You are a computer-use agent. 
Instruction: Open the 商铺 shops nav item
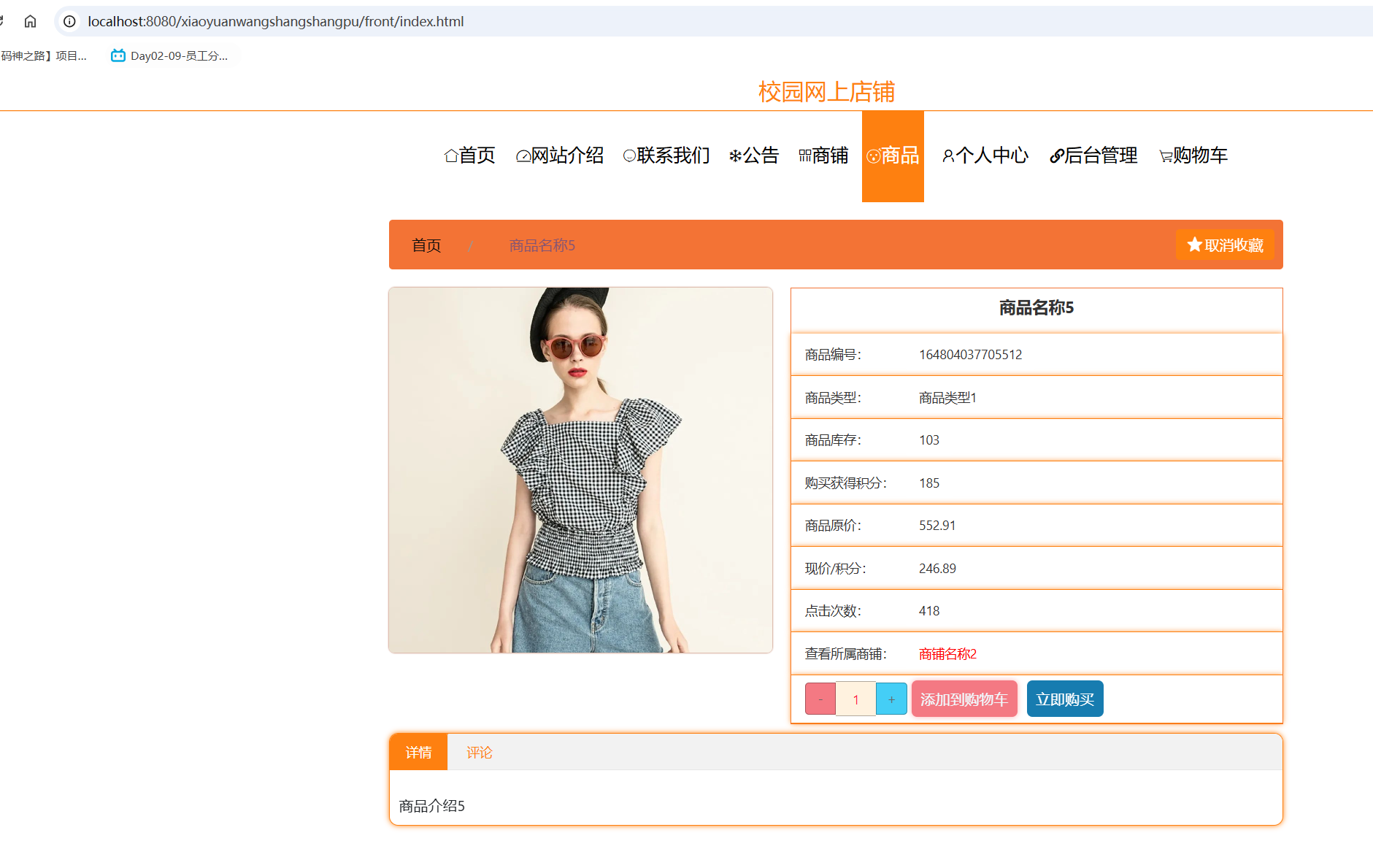pos(823,155)
